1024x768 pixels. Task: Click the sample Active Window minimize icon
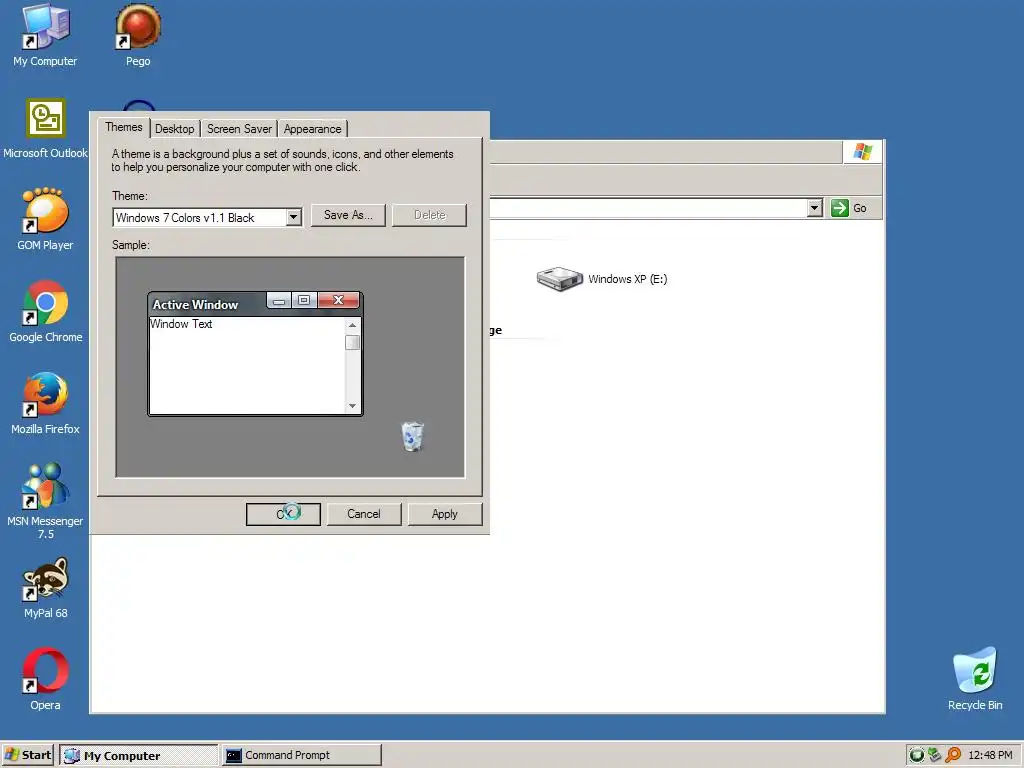[x=279, y=300]
